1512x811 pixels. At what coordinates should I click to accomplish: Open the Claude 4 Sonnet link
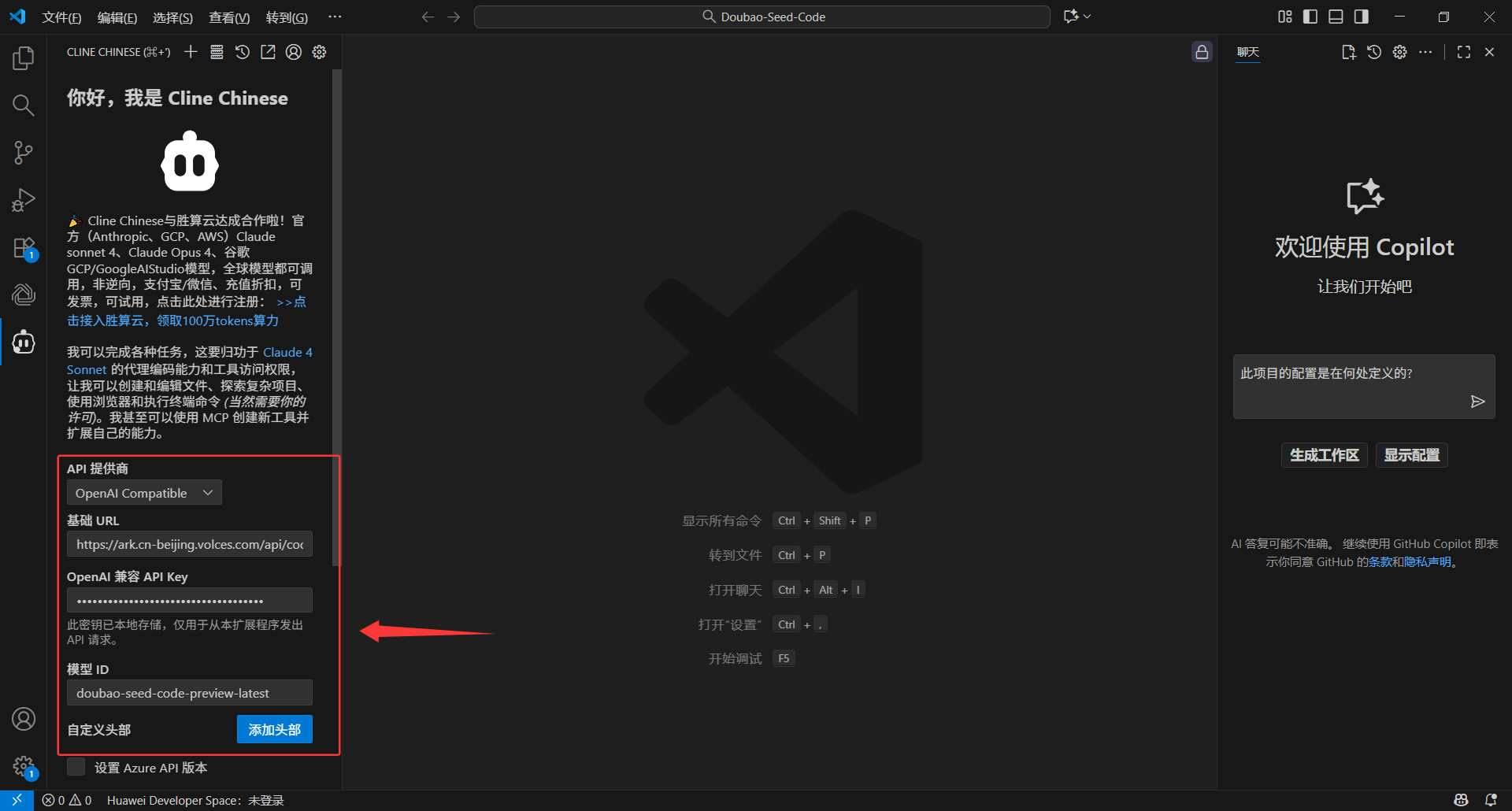[x=287, y=352]
